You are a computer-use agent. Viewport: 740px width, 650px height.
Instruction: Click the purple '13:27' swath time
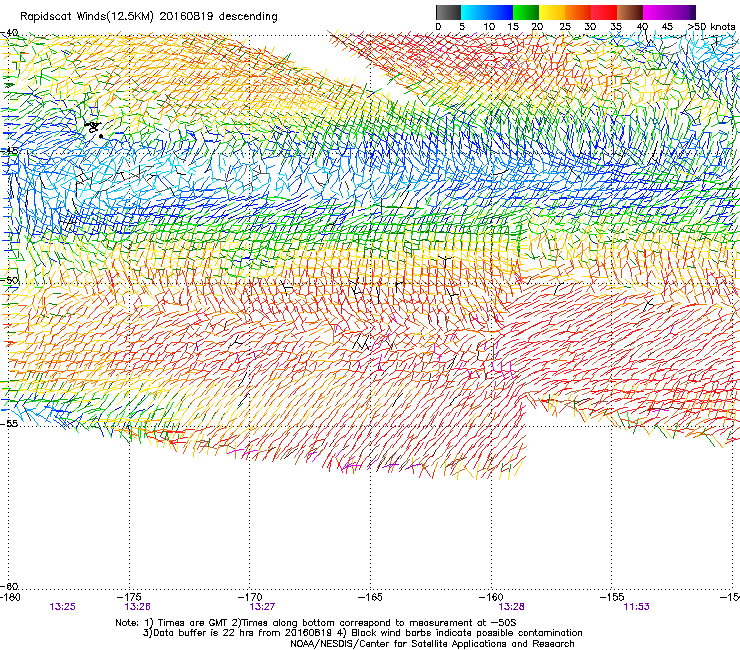[262, 607]
